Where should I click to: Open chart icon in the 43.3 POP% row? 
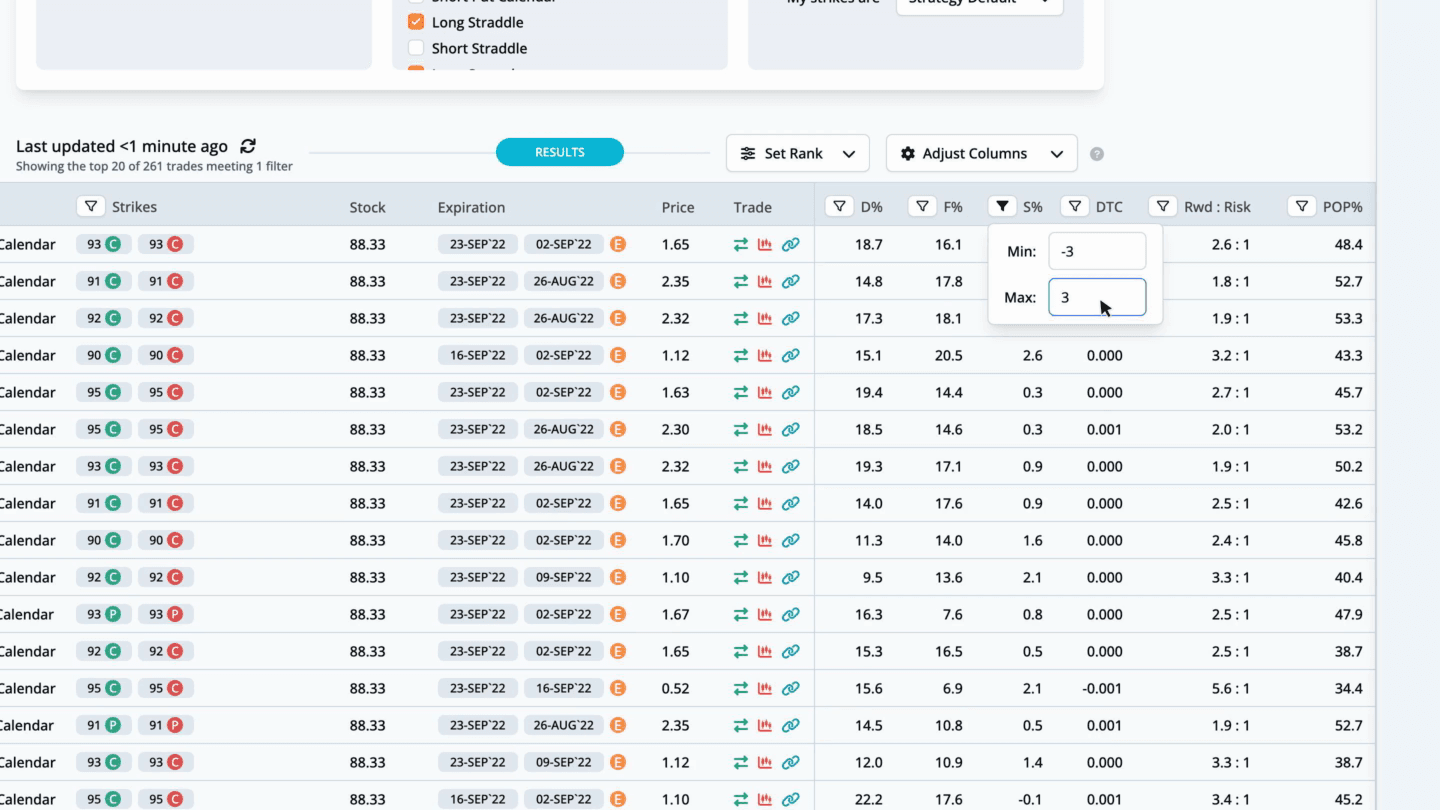tap(765, 355)
